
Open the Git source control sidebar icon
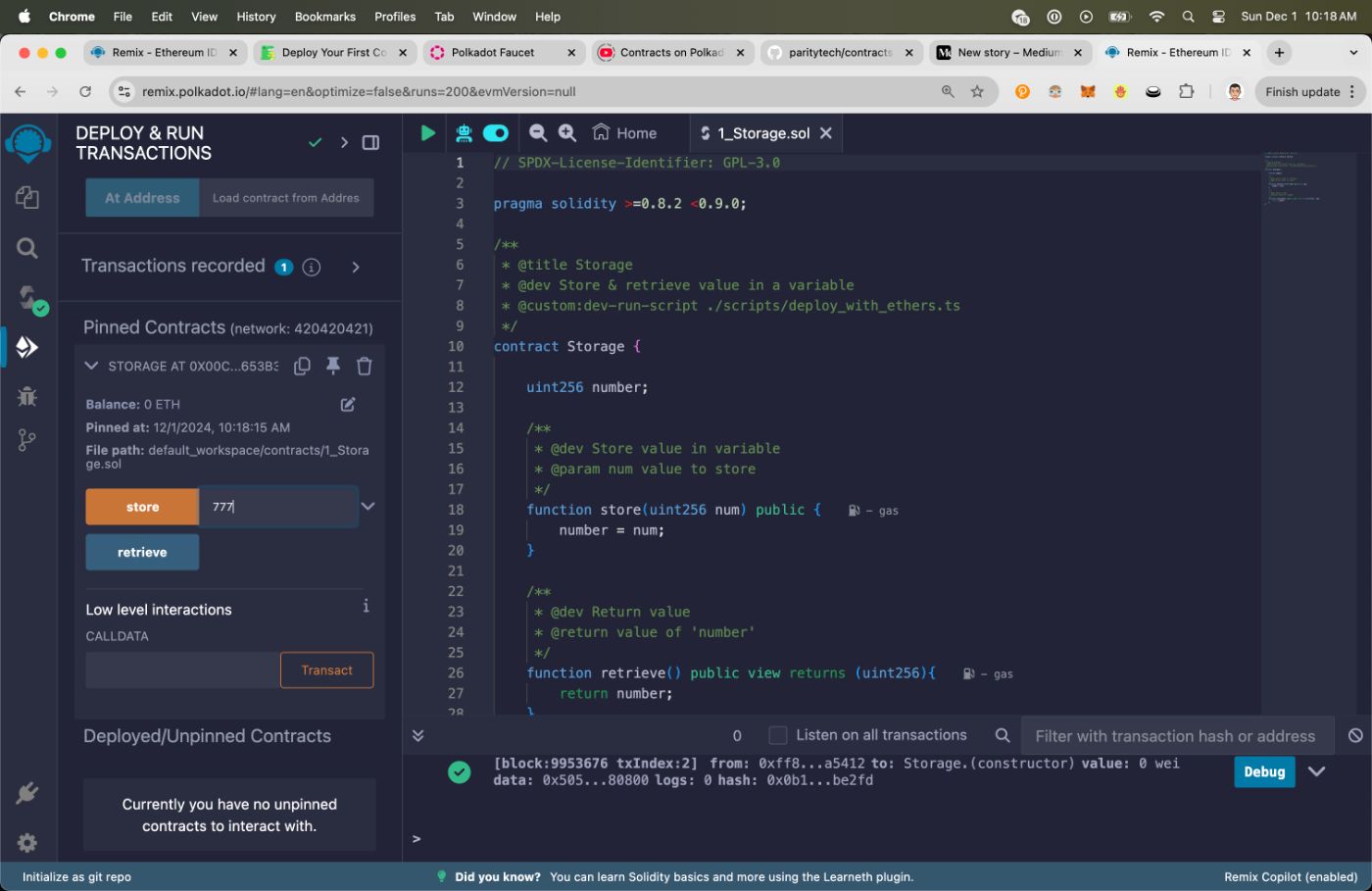(27, 441)
